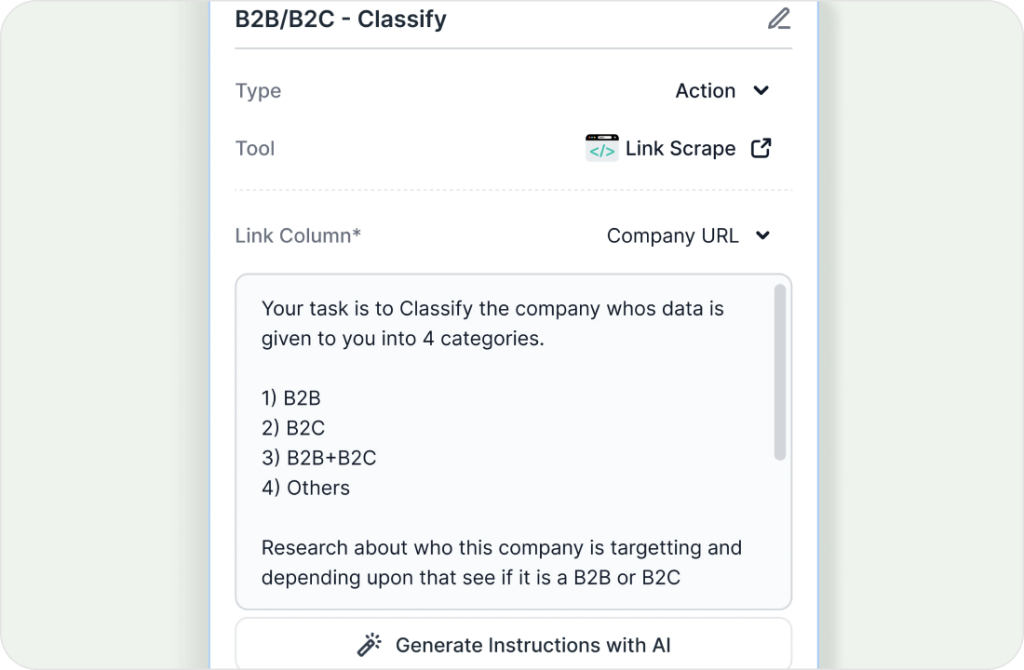Click the Type field label
Screen dimensions: 1024x670
pos(258,91)
